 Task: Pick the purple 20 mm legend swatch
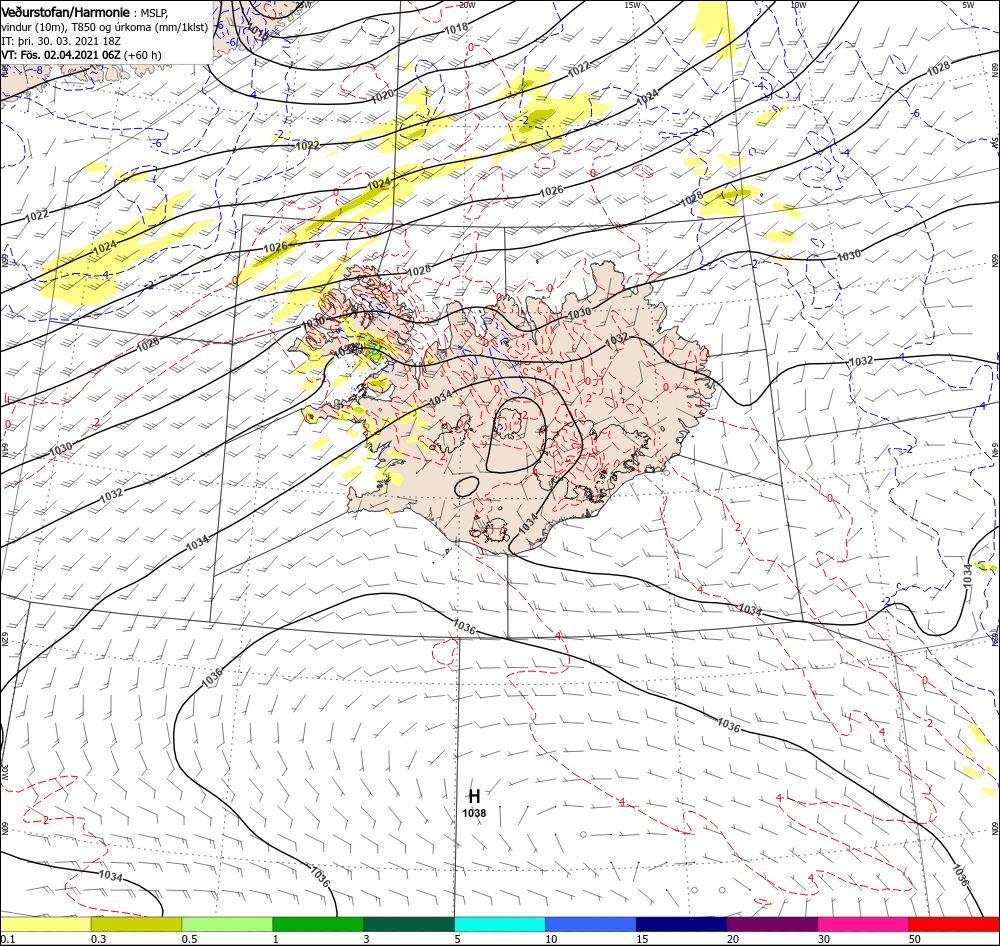click(772, 924)
